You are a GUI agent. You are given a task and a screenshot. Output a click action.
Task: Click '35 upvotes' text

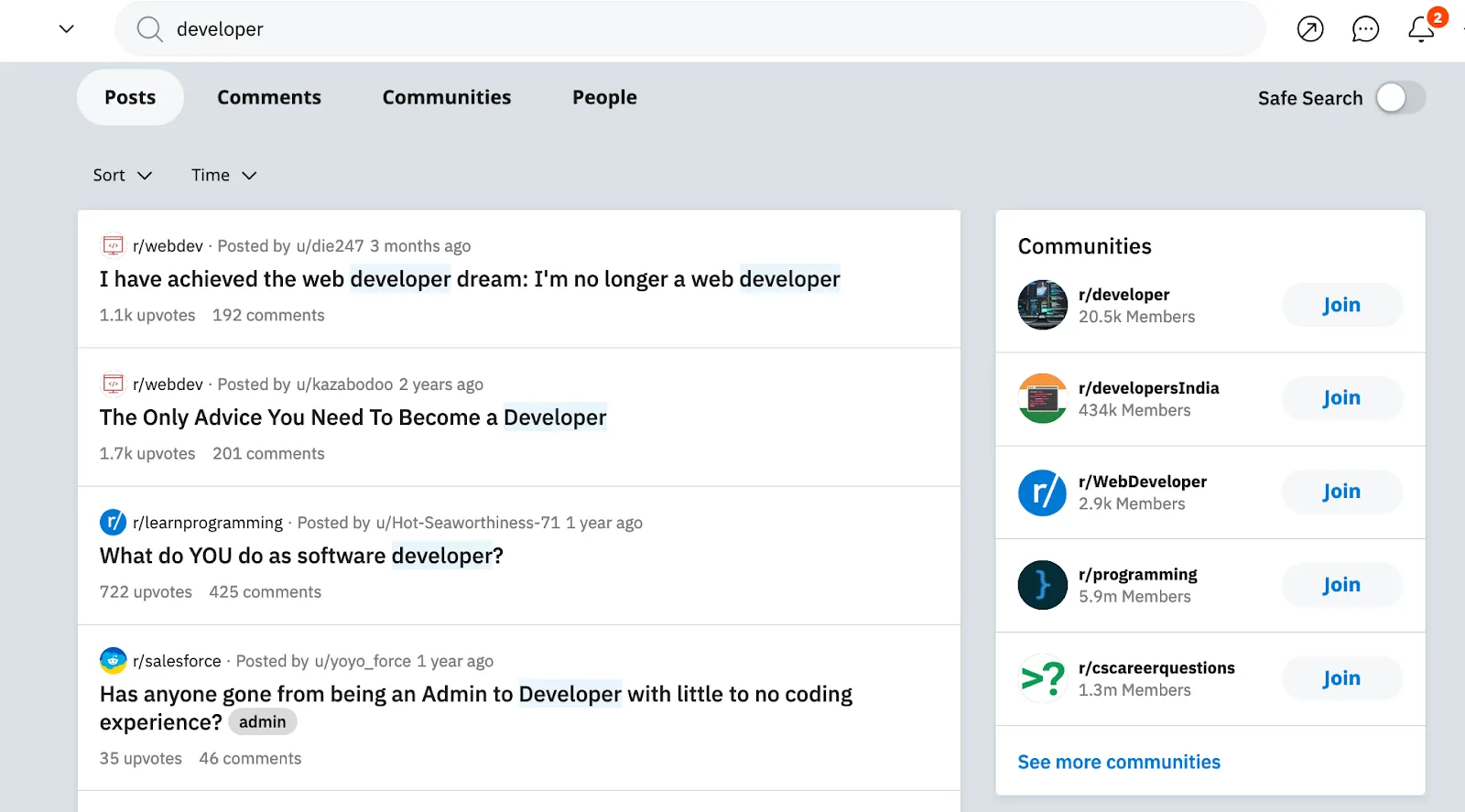[x=141, y=758]
